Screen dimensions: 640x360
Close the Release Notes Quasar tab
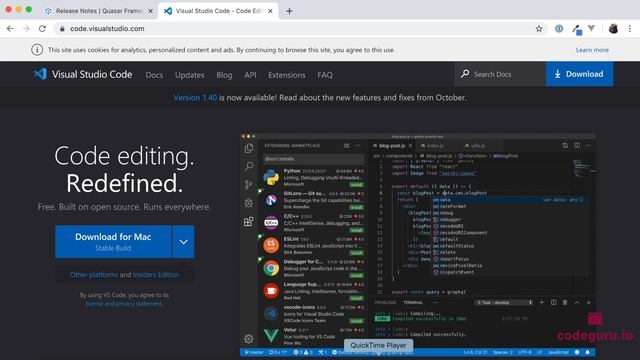point(150,11)
